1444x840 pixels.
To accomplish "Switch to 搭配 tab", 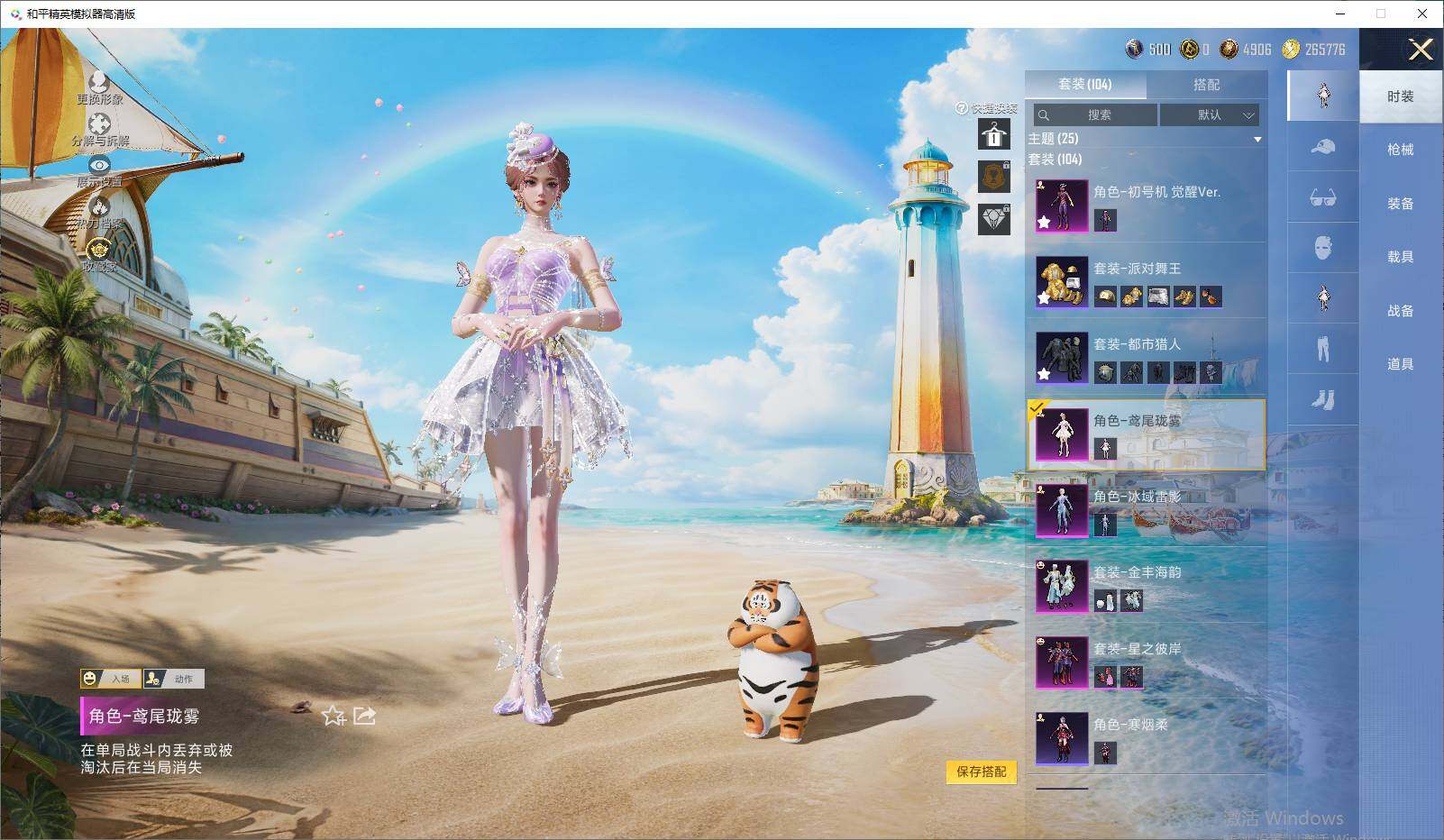I will pos(1206,85).
